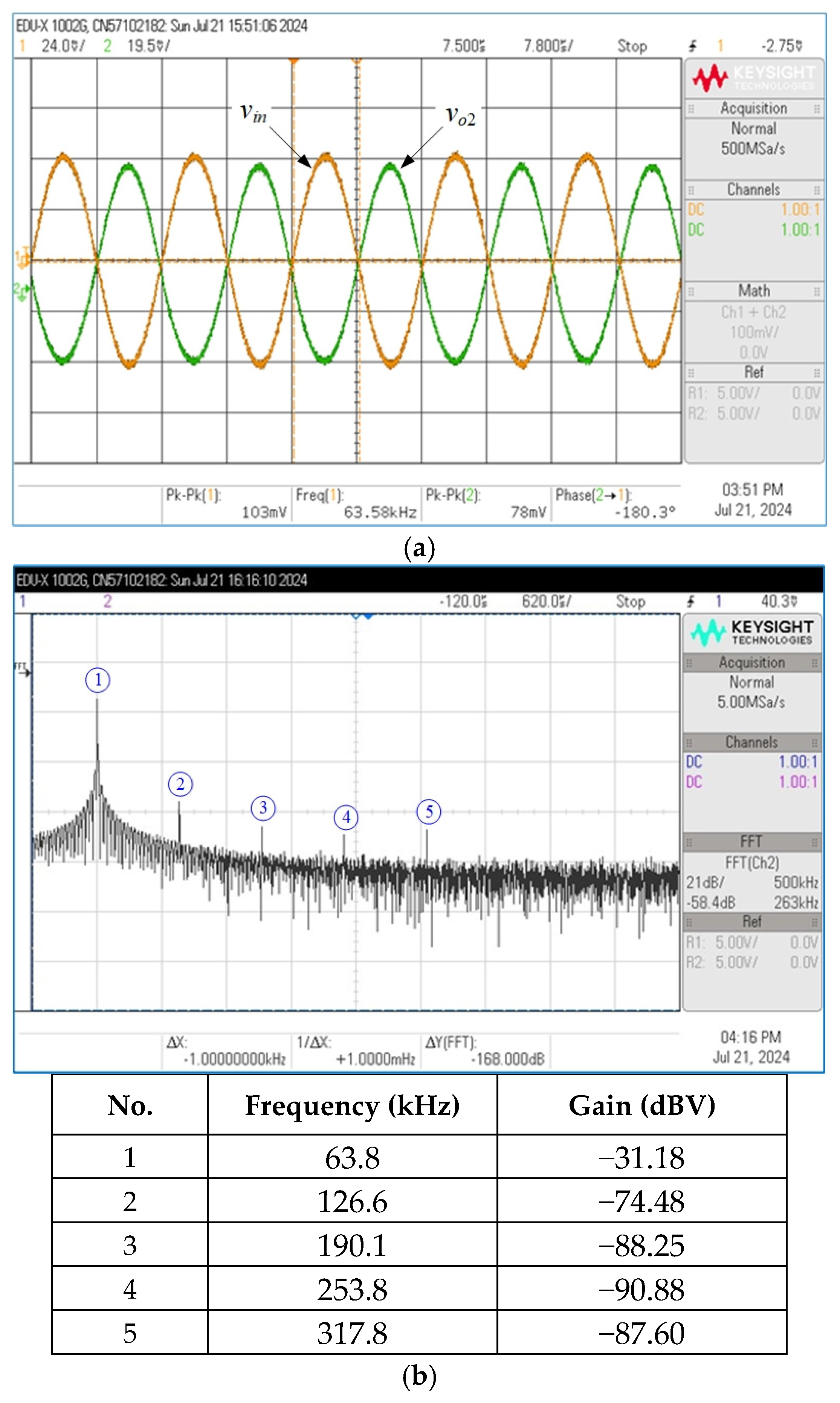Select the magenta DC 1.00:1 channel row
Screen dimensions: 840x1403
point(751,782)
